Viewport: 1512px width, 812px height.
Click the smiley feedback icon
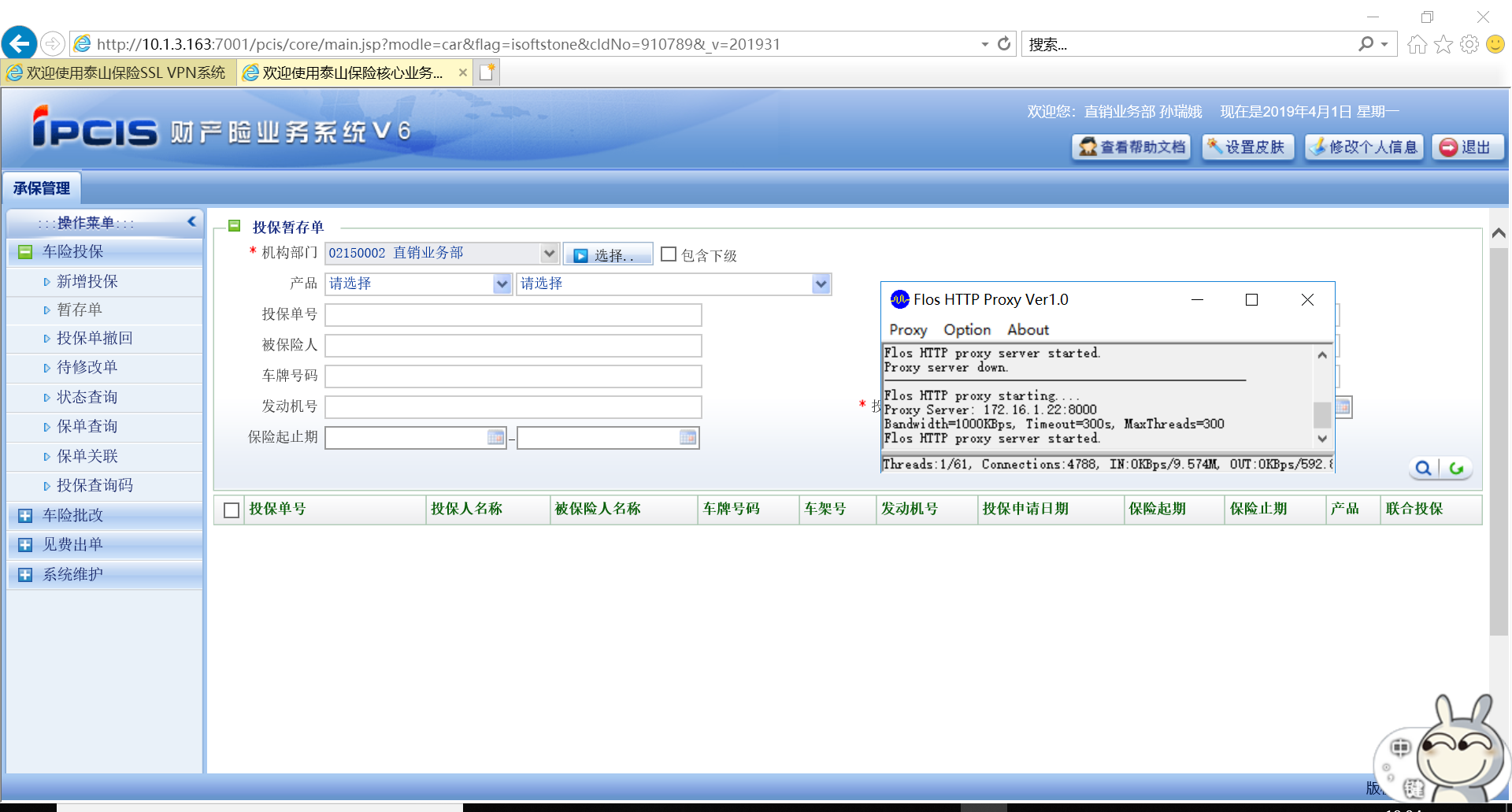click(x=1495, y=44)
